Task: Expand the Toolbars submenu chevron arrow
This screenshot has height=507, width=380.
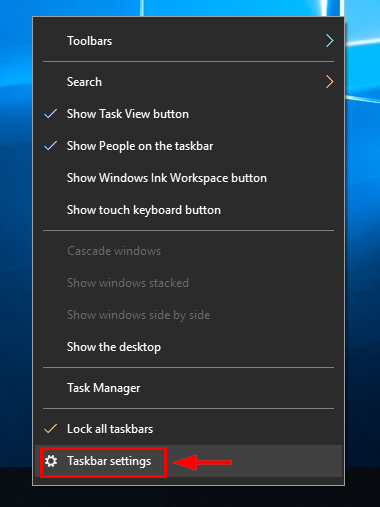Action: pyautogui.click(x=329, y=41)
